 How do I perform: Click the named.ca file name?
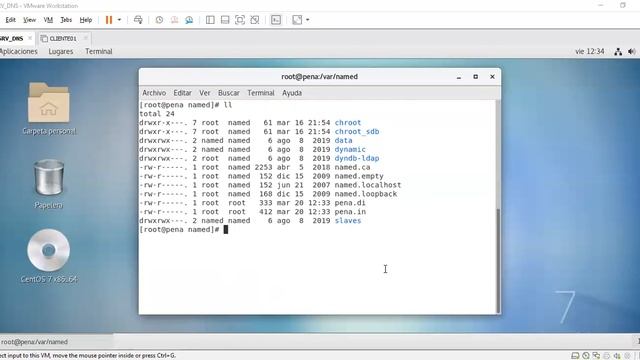point(352,167)
